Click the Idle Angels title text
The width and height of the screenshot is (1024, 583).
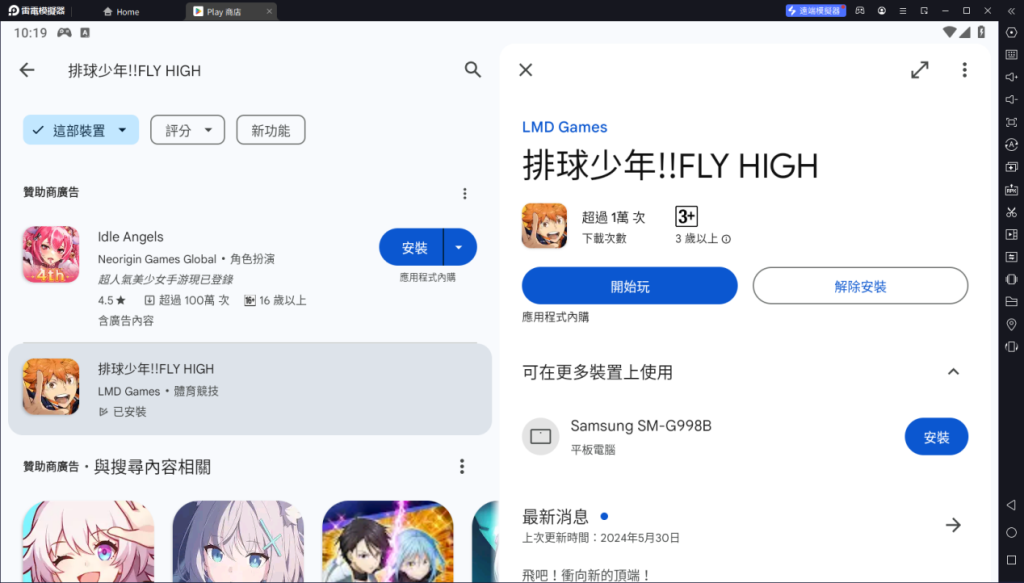tap(131, 237)
